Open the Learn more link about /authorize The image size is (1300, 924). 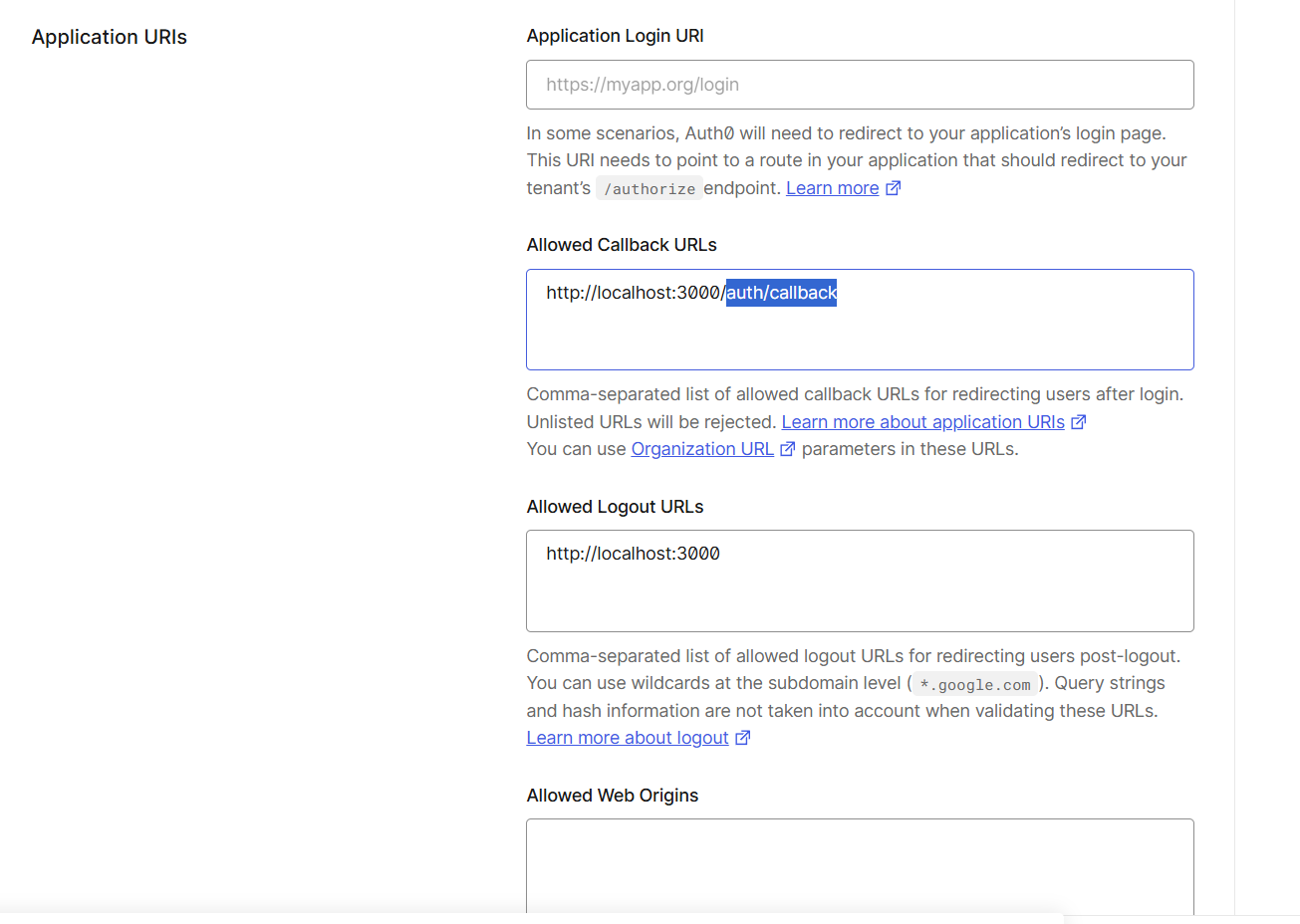pyautogui.click(x=833, y=188)
